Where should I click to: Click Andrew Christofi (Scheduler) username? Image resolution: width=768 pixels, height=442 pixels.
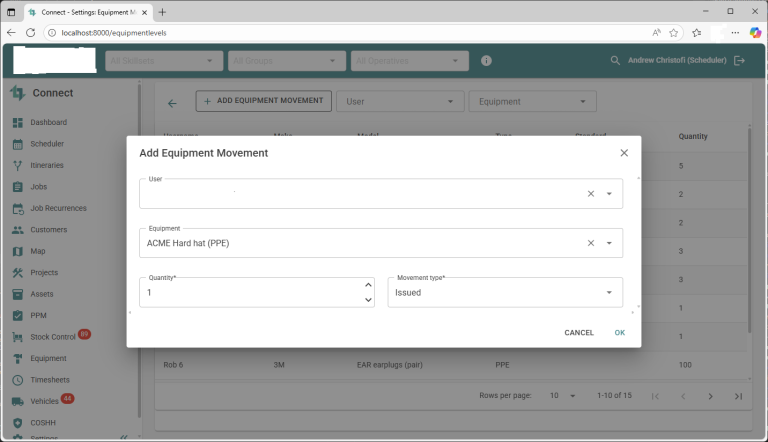(x=677, y=60)
